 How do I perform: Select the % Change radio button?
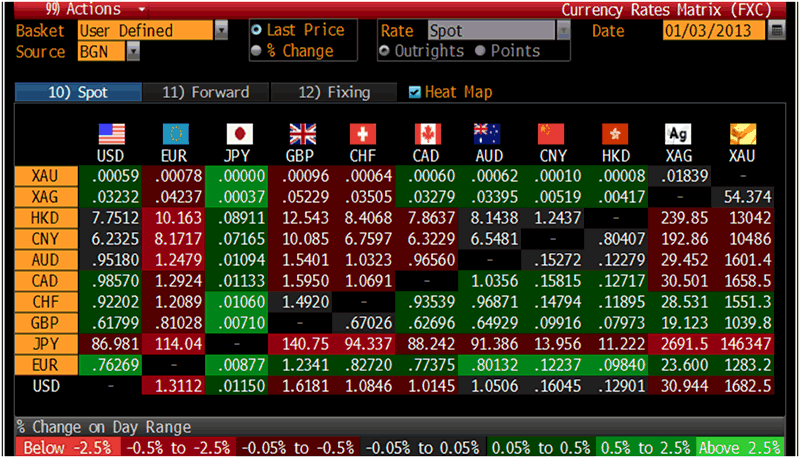pos(257,51)
